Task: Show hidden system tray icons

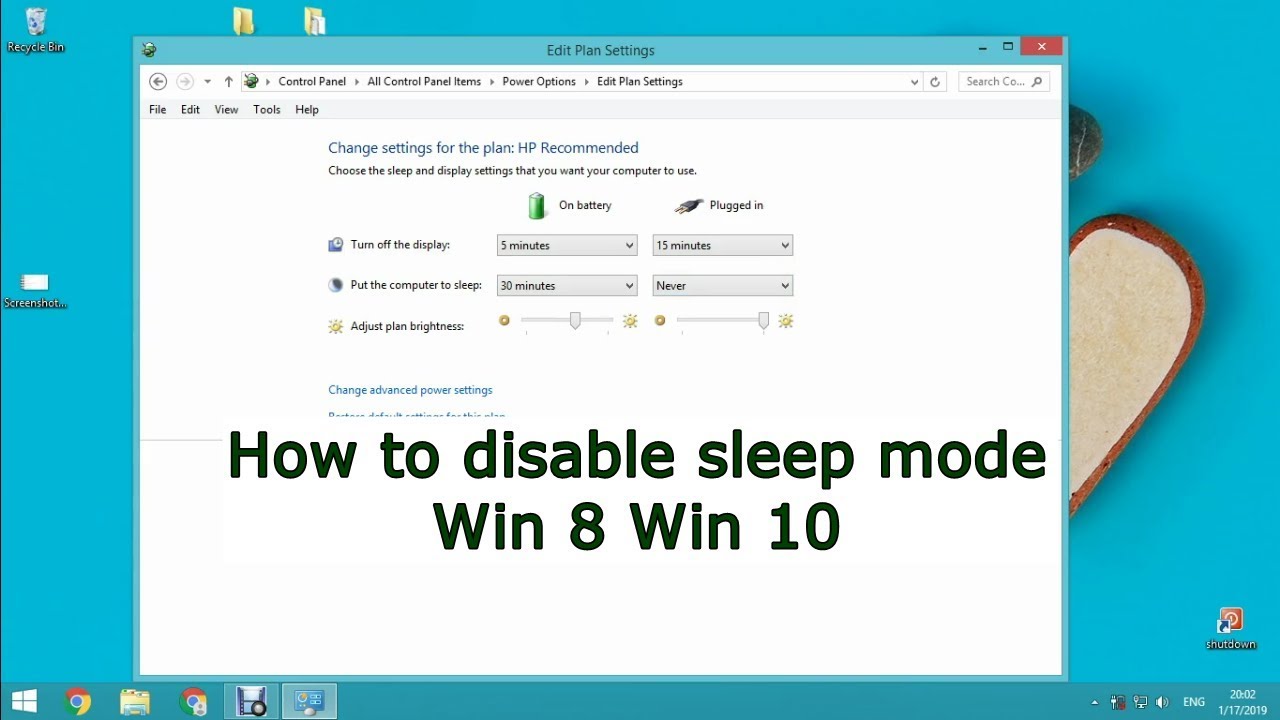Action: point(1095,702)
